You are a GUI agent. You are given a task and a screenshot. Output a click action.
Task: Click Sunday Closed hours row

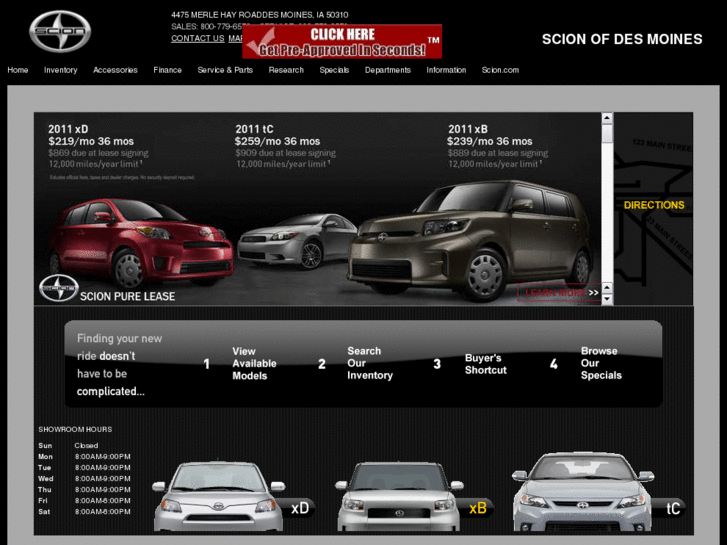(68, 445)
